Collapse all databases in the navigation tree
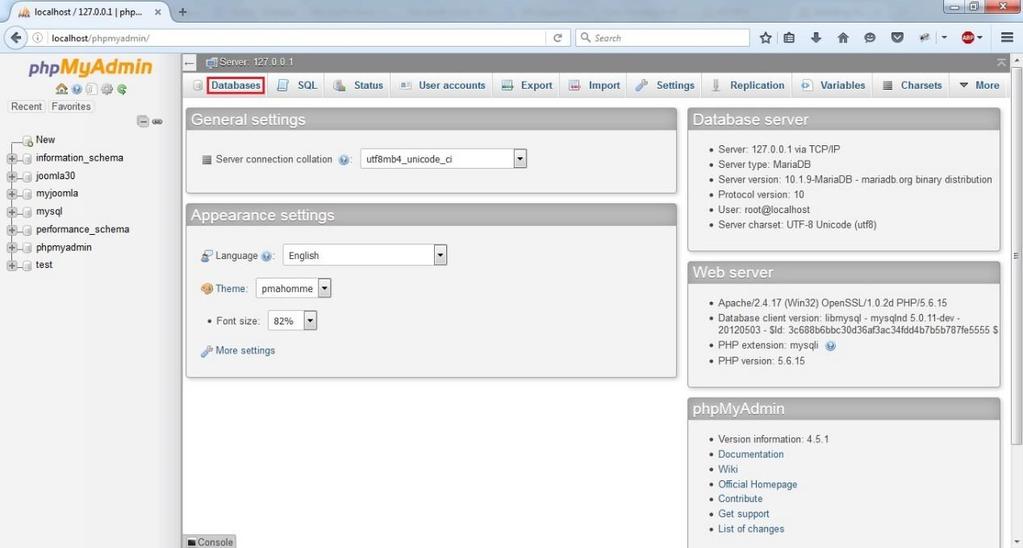Screen dimensions: 1023x548 (x=143, y=121)
